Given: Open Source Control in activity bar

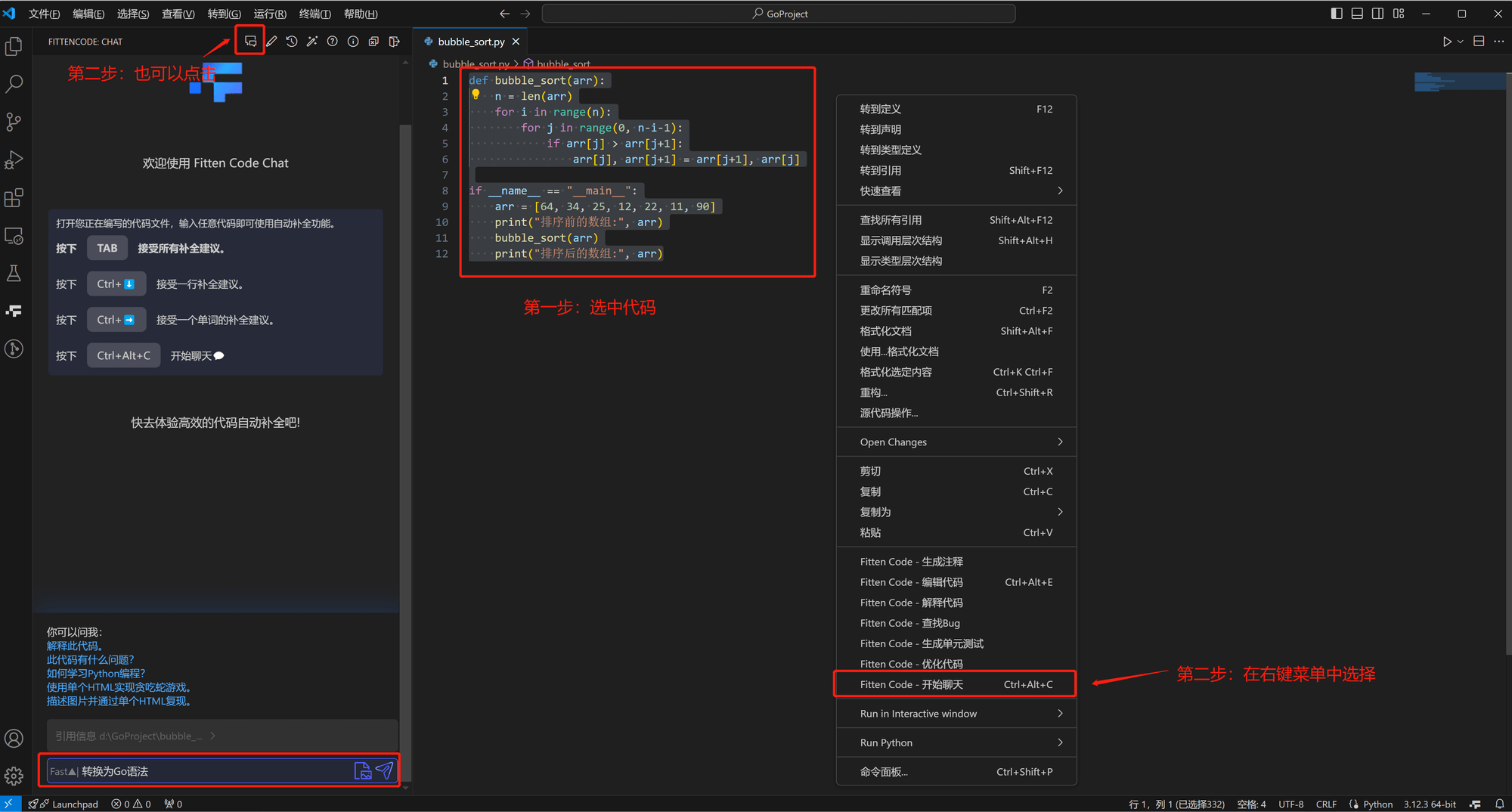Looking at the screenshot, I should coord(14,122).
